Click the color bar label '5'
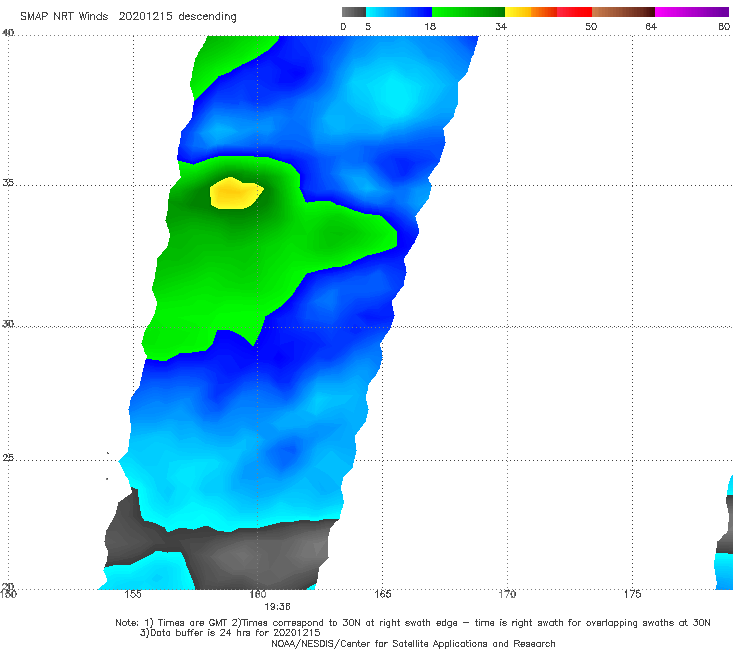The image size is (740, 650). 368,26
